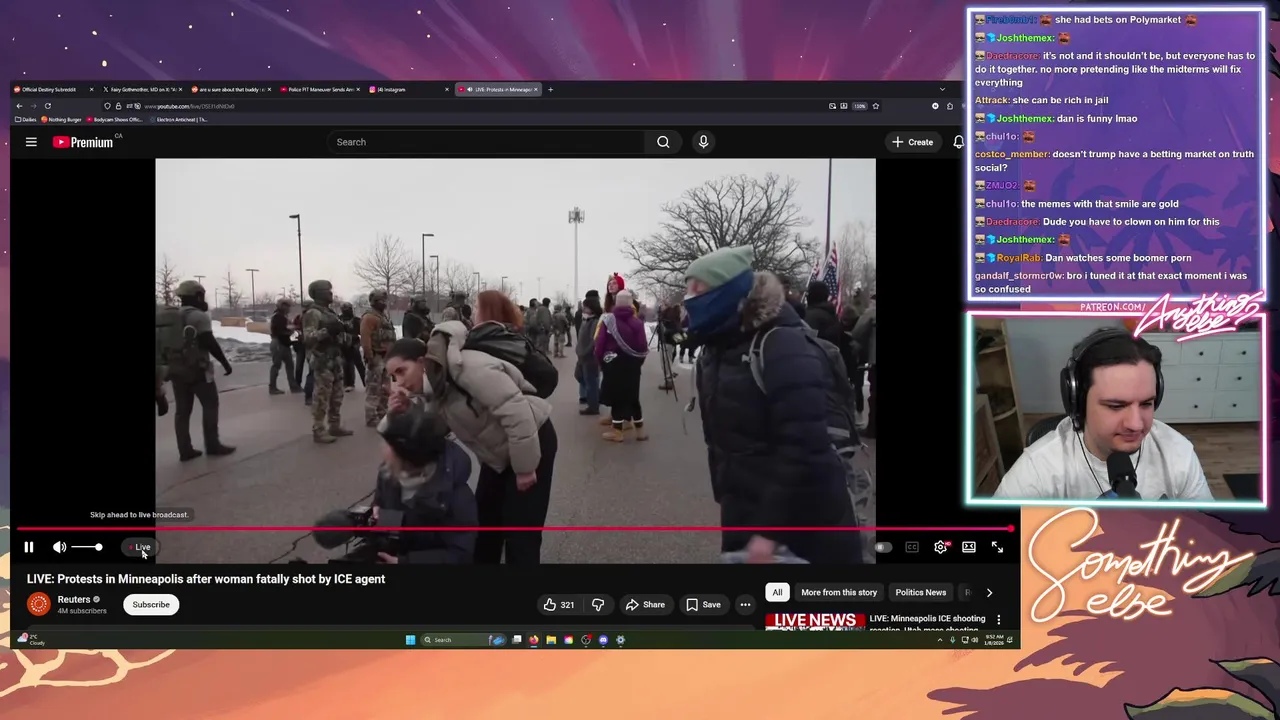Expand the browser tab list dropdown

941,89
